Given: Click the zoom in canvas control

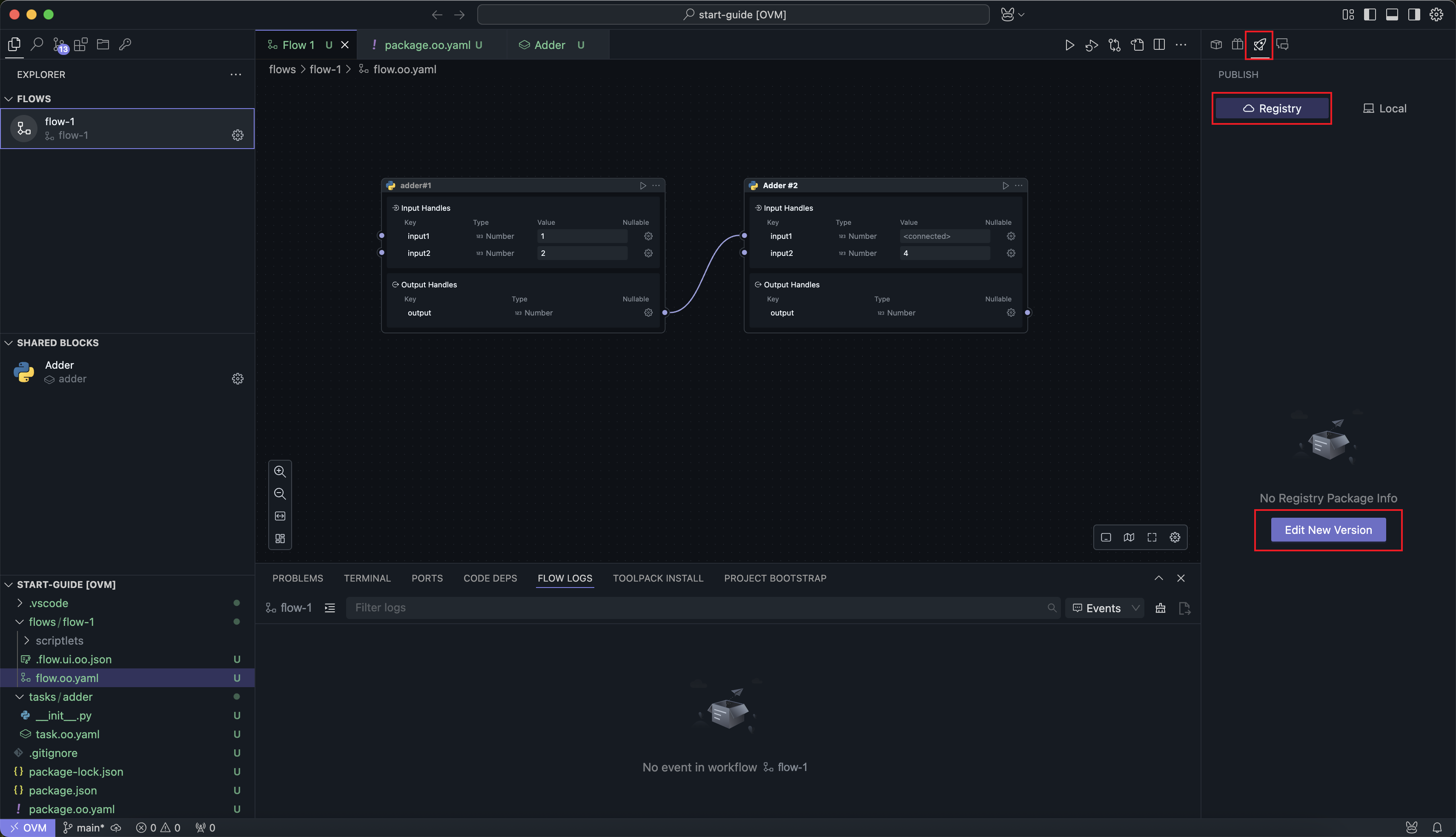Looking at the screenshot, I should point(280,471).
